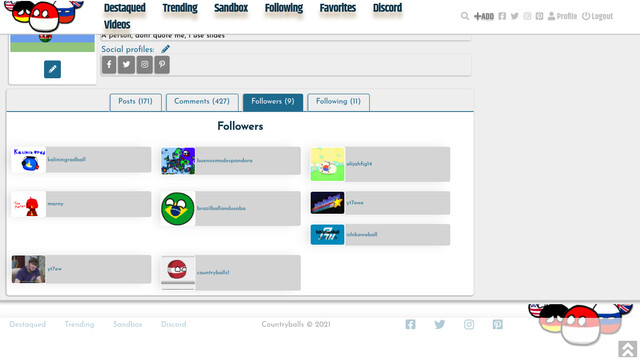Click the Logout link
This screenshot has width=640, height=360.
click(x=598, y=16)
